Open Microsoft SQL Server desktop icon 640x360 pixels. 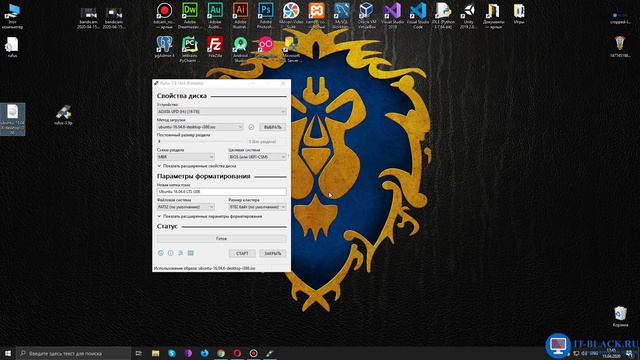291,49
